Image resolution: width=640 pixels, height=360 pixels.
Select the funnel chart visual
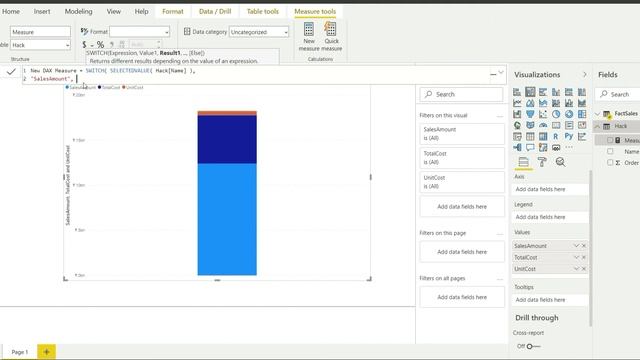coord(530,114)
